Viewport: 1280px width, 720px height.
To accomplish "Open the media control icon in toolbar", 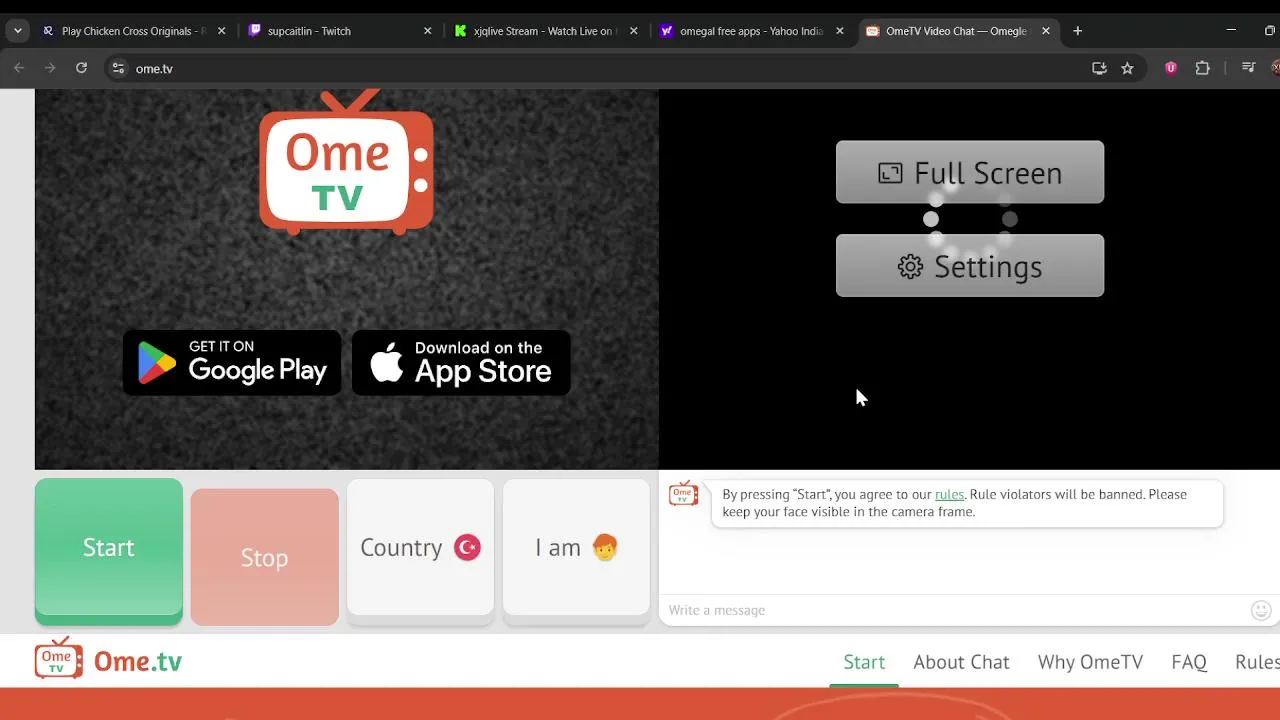I will click(x=1248, y=68).
